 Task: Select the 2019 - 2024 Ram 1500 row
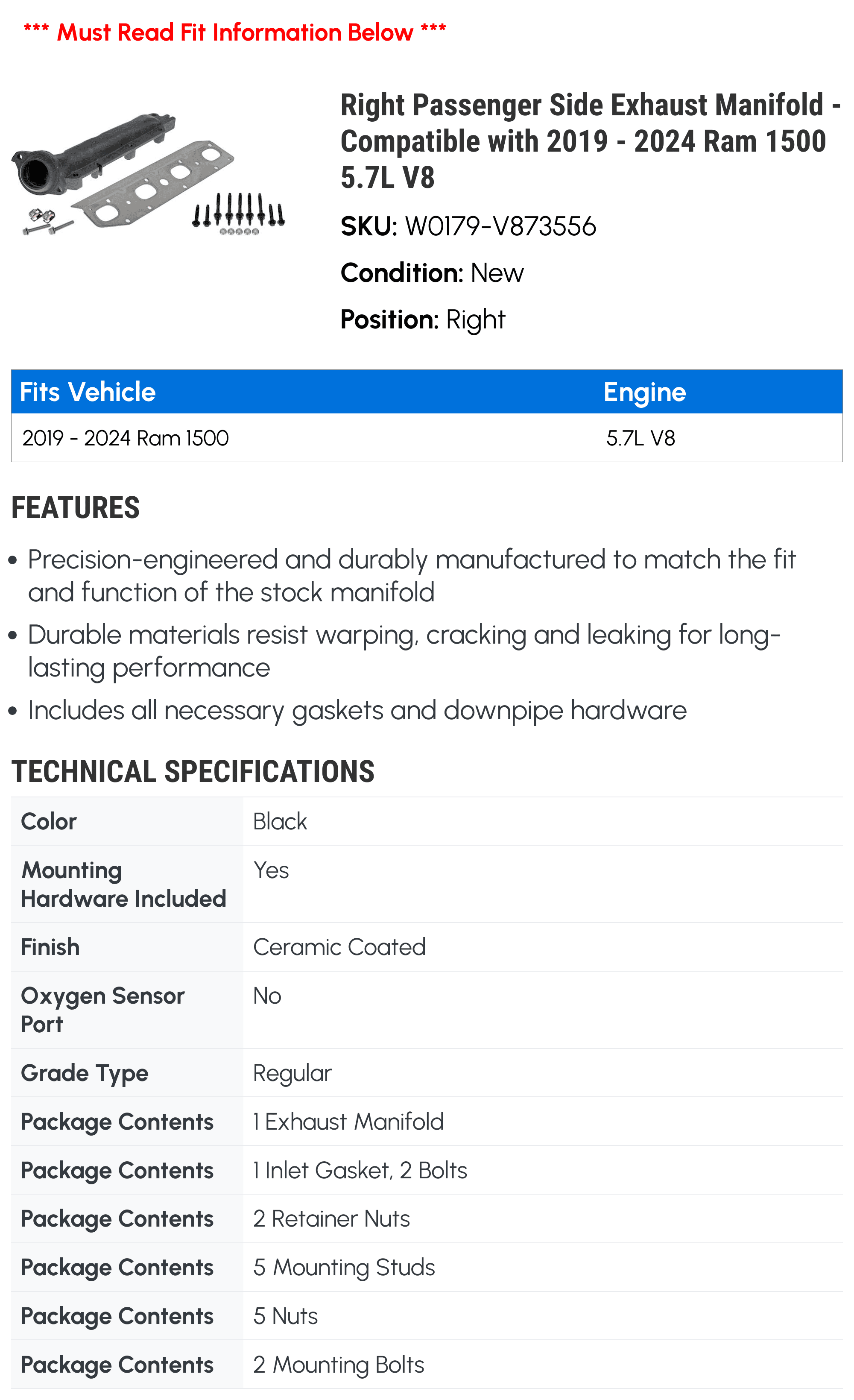427,437
